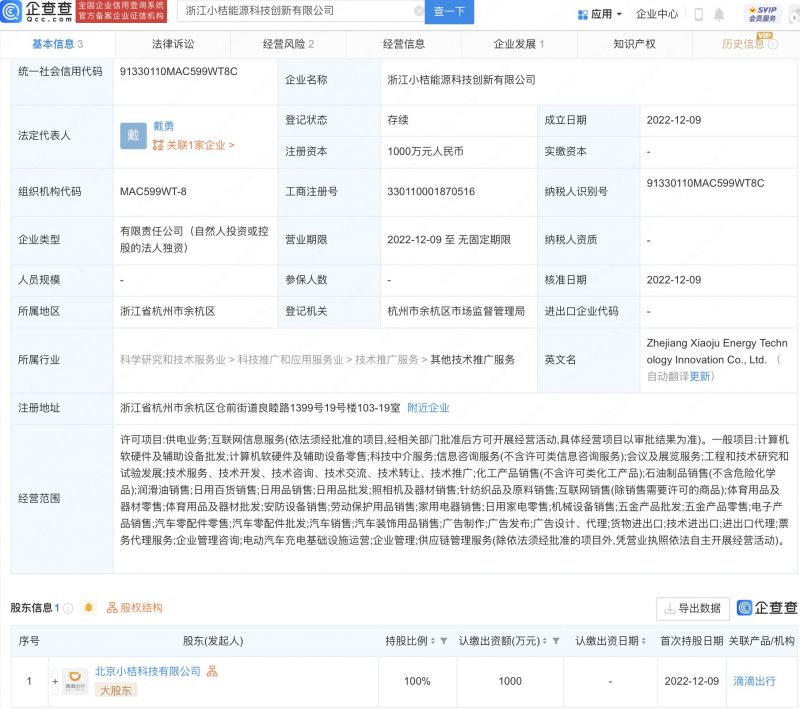The width and height of the screenshot is (800, 709).
Task: Click the credit code 91330110MAC599WT8C
Action: tap(179, 71)
